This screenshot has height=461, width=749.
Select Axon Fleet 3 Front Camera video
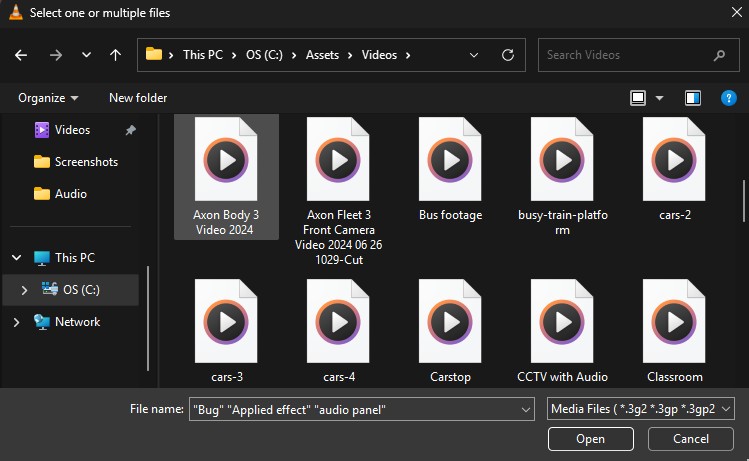(338, 191)
